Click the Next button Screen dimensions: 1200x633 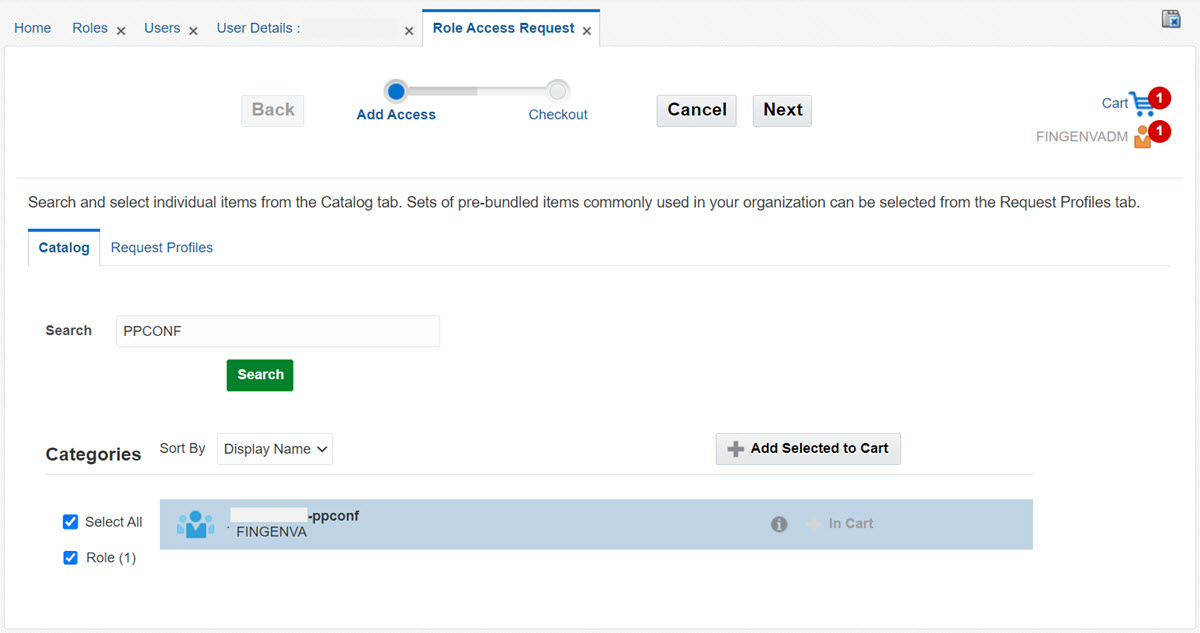pos(781,110)
